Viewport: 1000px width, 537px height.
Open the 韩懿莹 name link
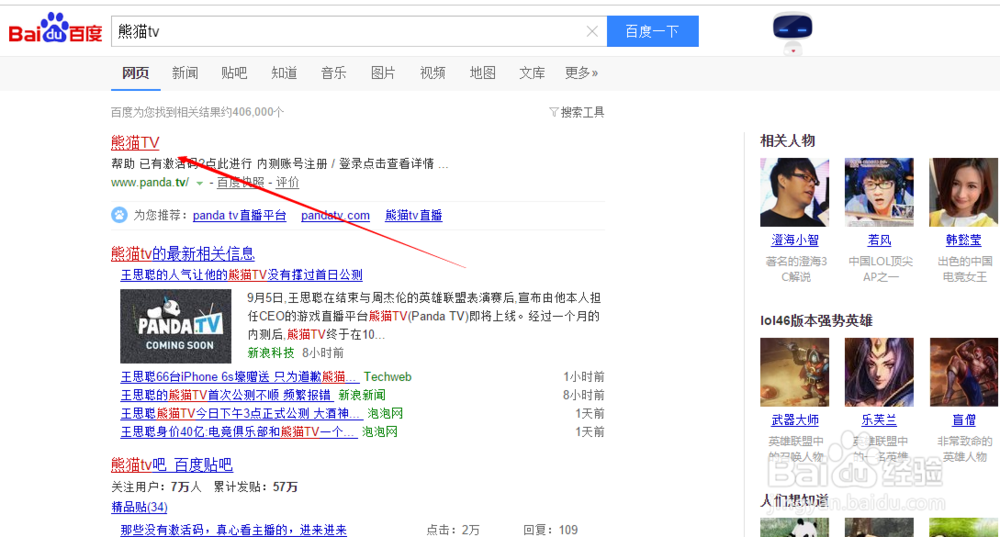pyautogui.click(x=964, y=240)
